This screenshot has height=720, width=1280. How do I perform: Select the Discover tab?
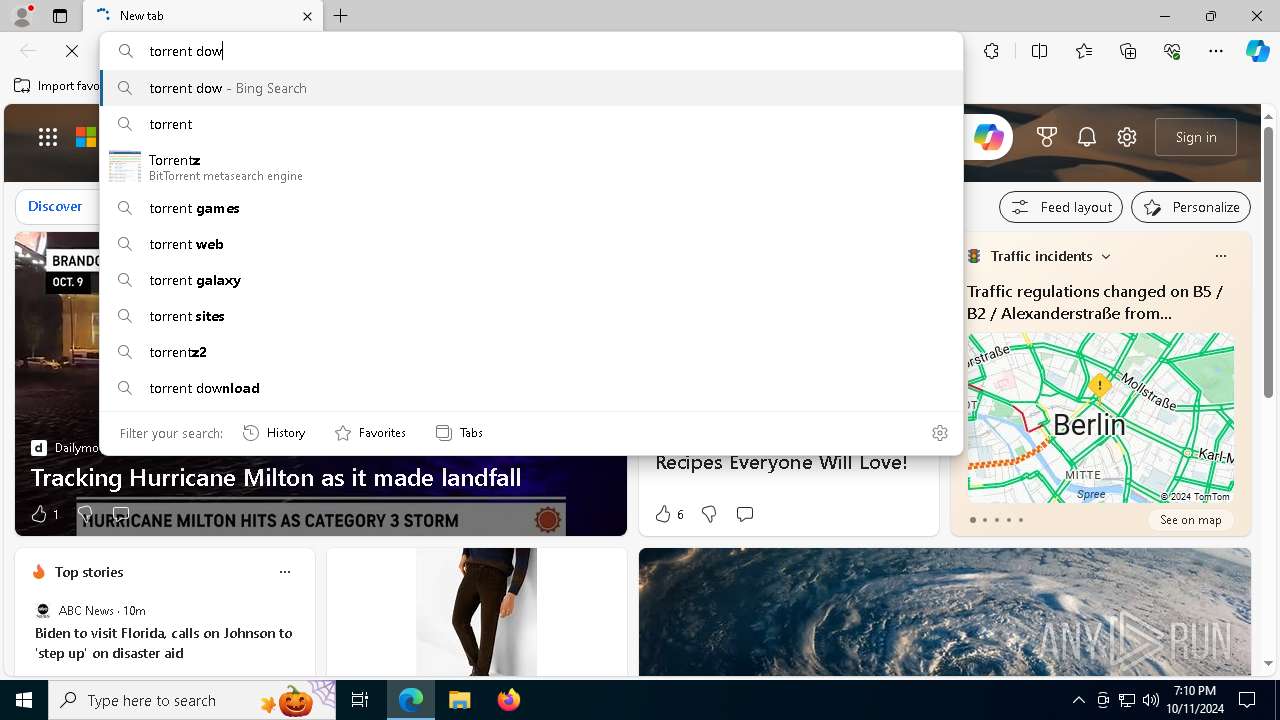coord(55,206)
